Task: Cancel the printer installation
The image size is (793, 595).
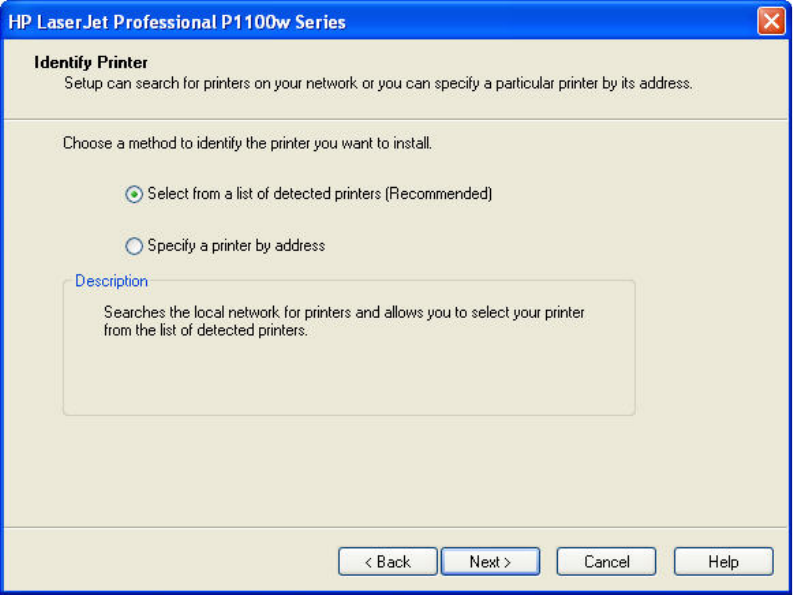Action: (x=606, y=562)
